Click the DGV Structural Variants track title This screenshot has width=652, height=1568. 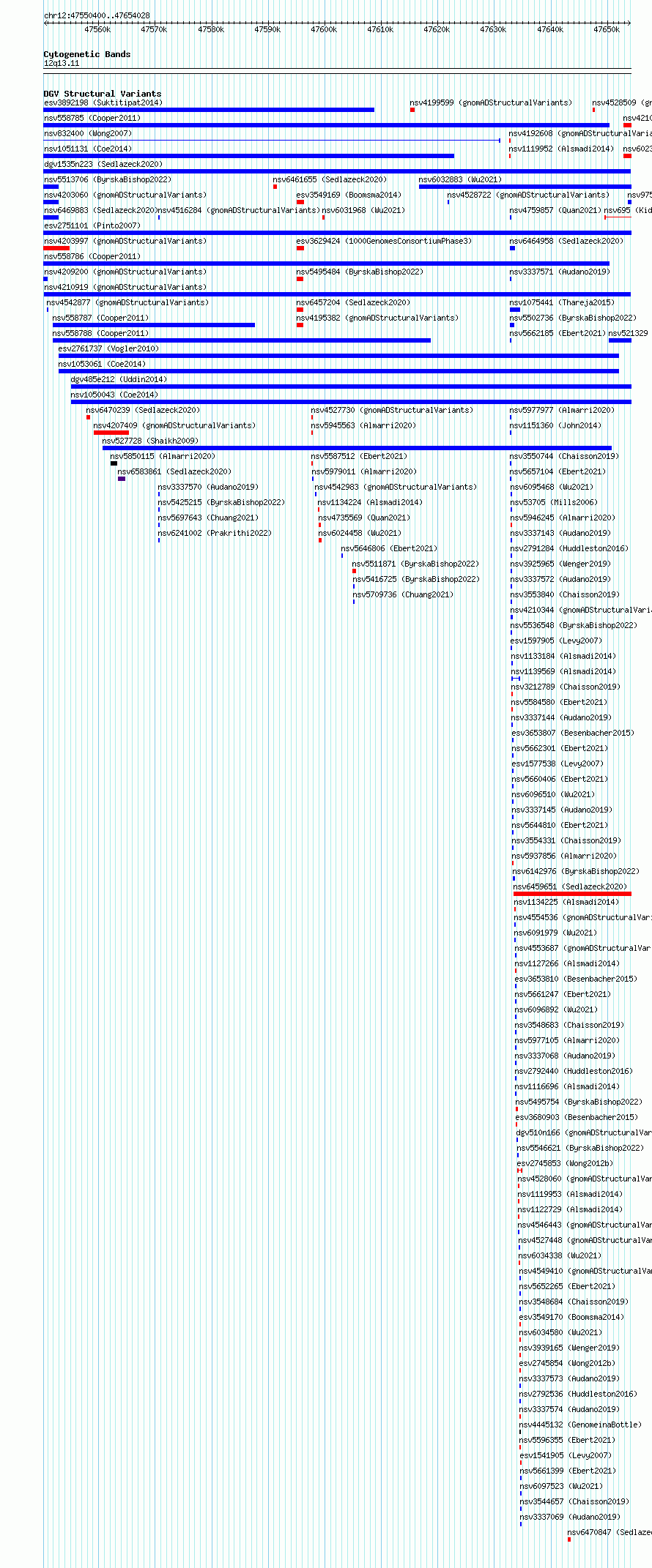[x=103, y=94]
